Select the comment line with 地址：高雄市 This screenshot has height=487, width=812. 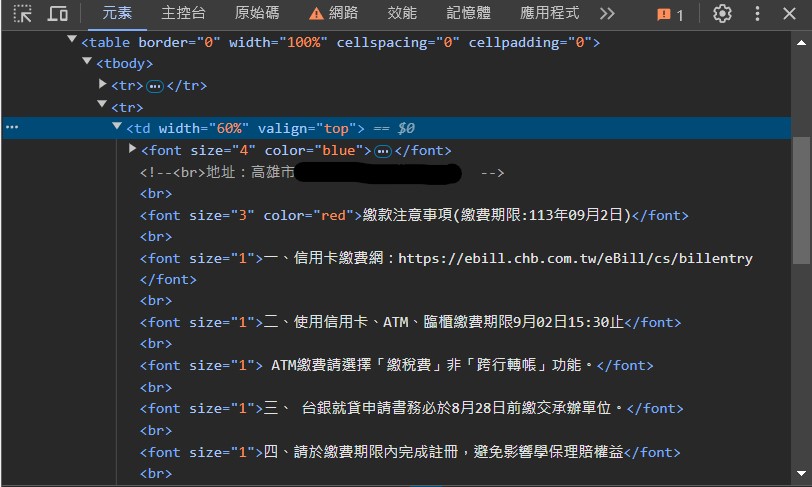322,173
